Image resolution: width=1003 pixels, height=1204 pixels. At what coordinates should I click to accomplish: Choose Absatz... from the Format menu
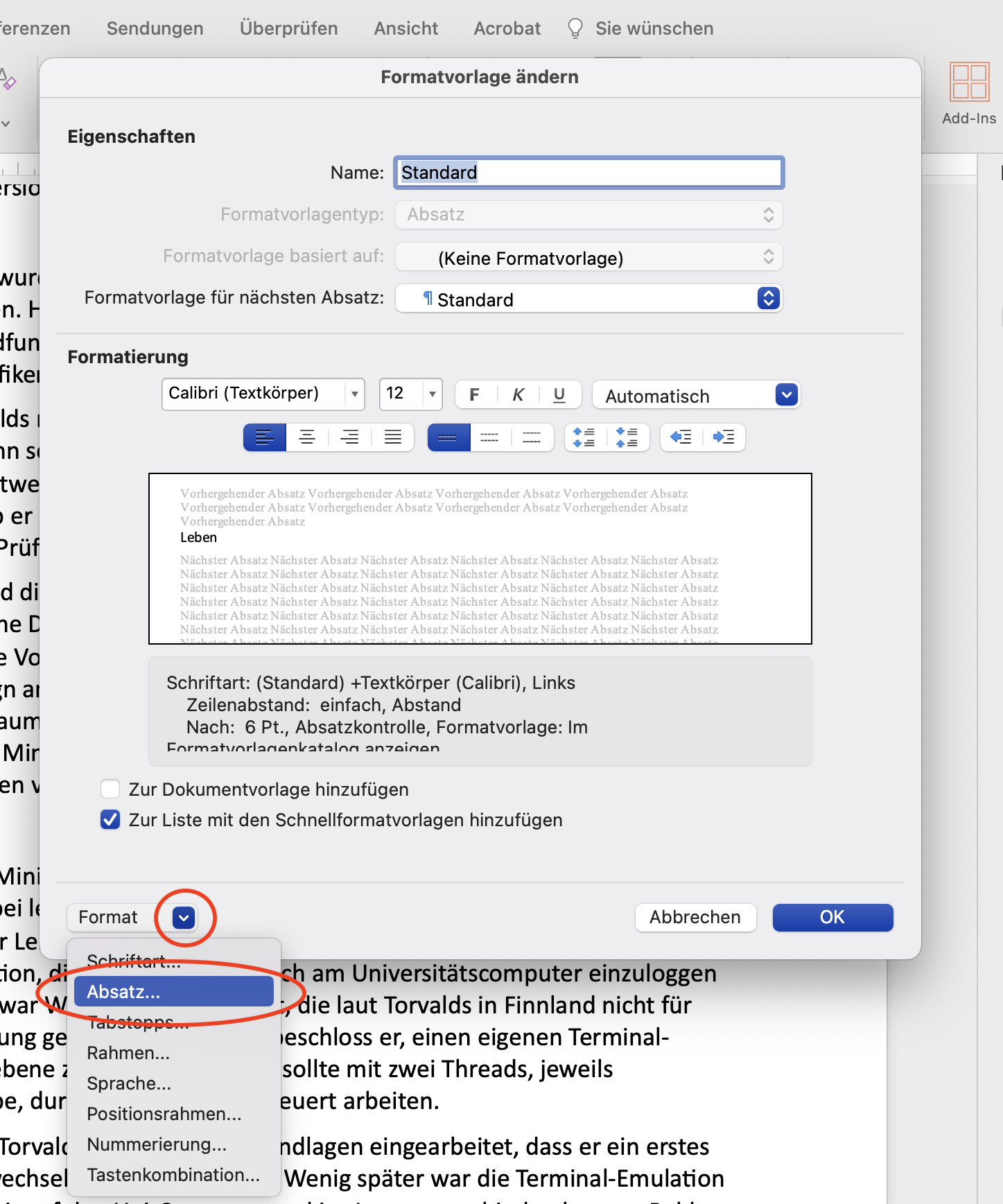click(x=174, y=992)
